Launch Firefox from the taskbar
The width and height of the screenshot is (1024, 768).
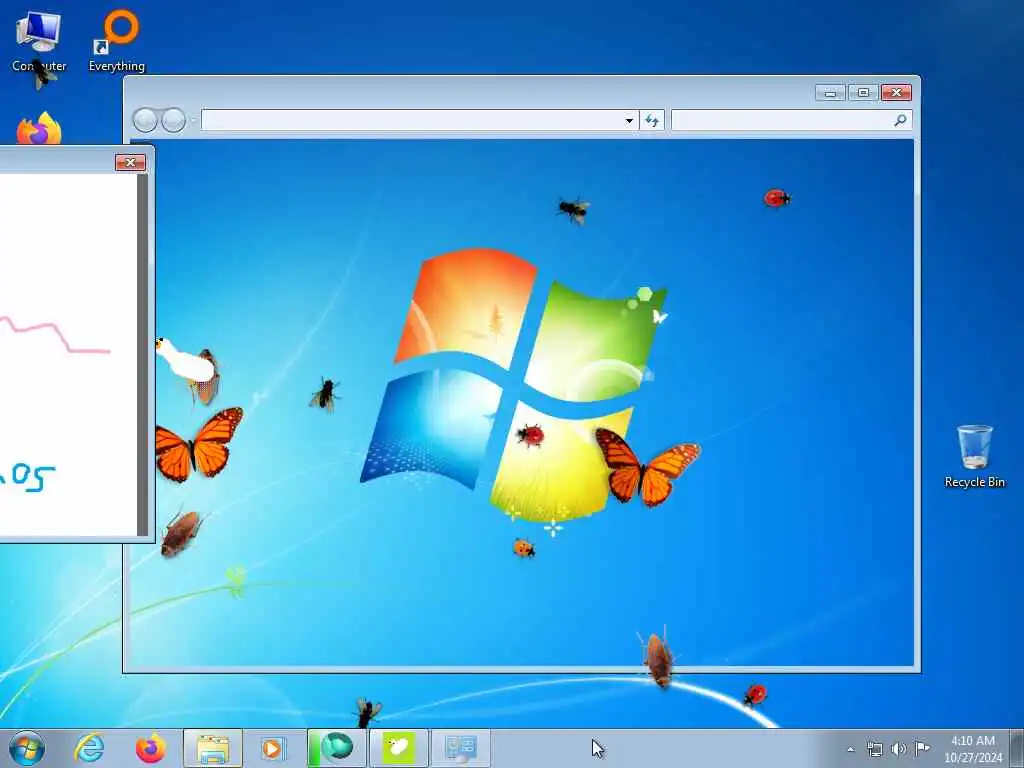point(150,748)
